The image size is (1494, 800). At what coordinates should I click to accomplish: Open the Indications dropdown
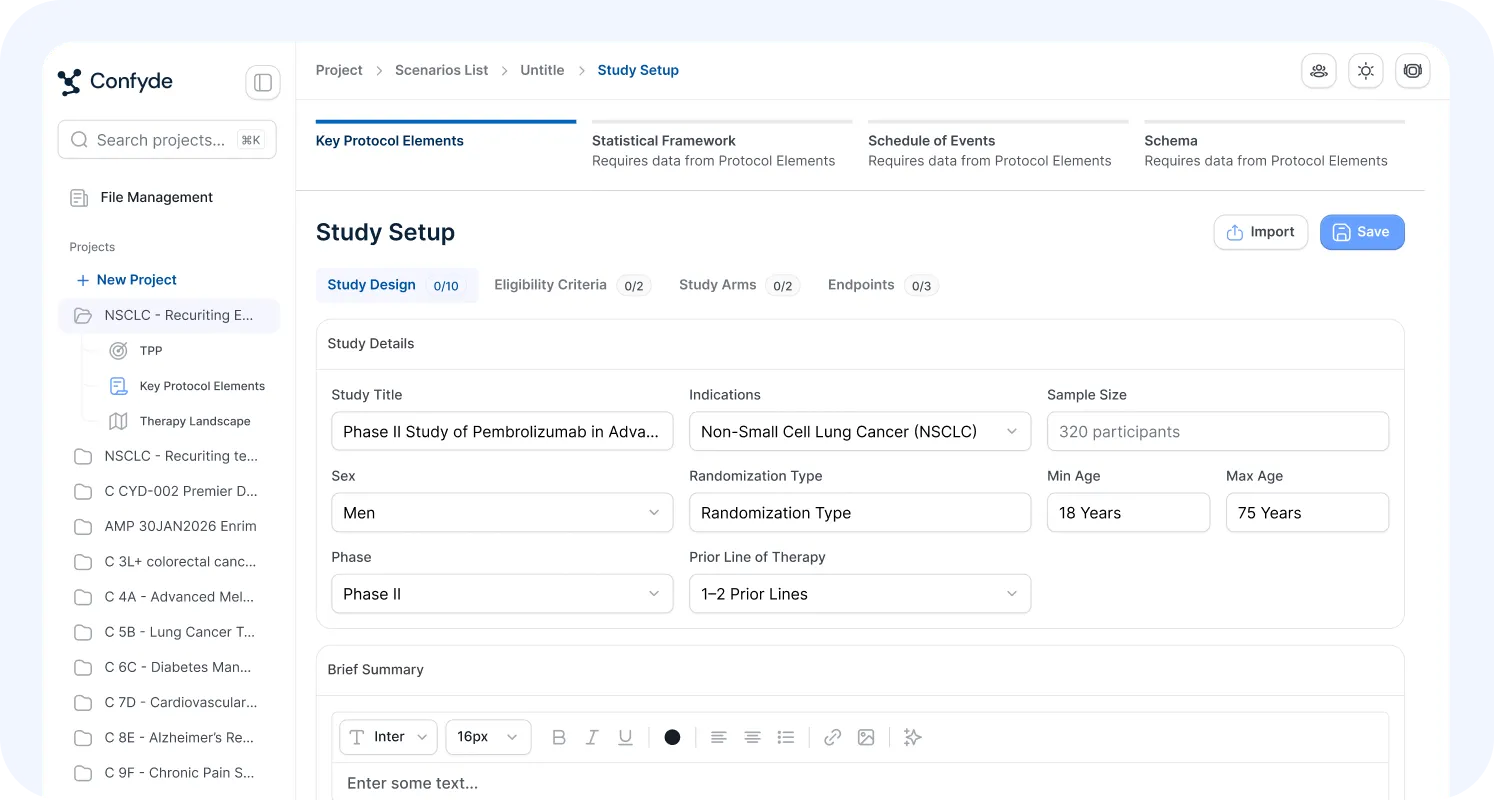pyautogui.click(x=860, y=432)
